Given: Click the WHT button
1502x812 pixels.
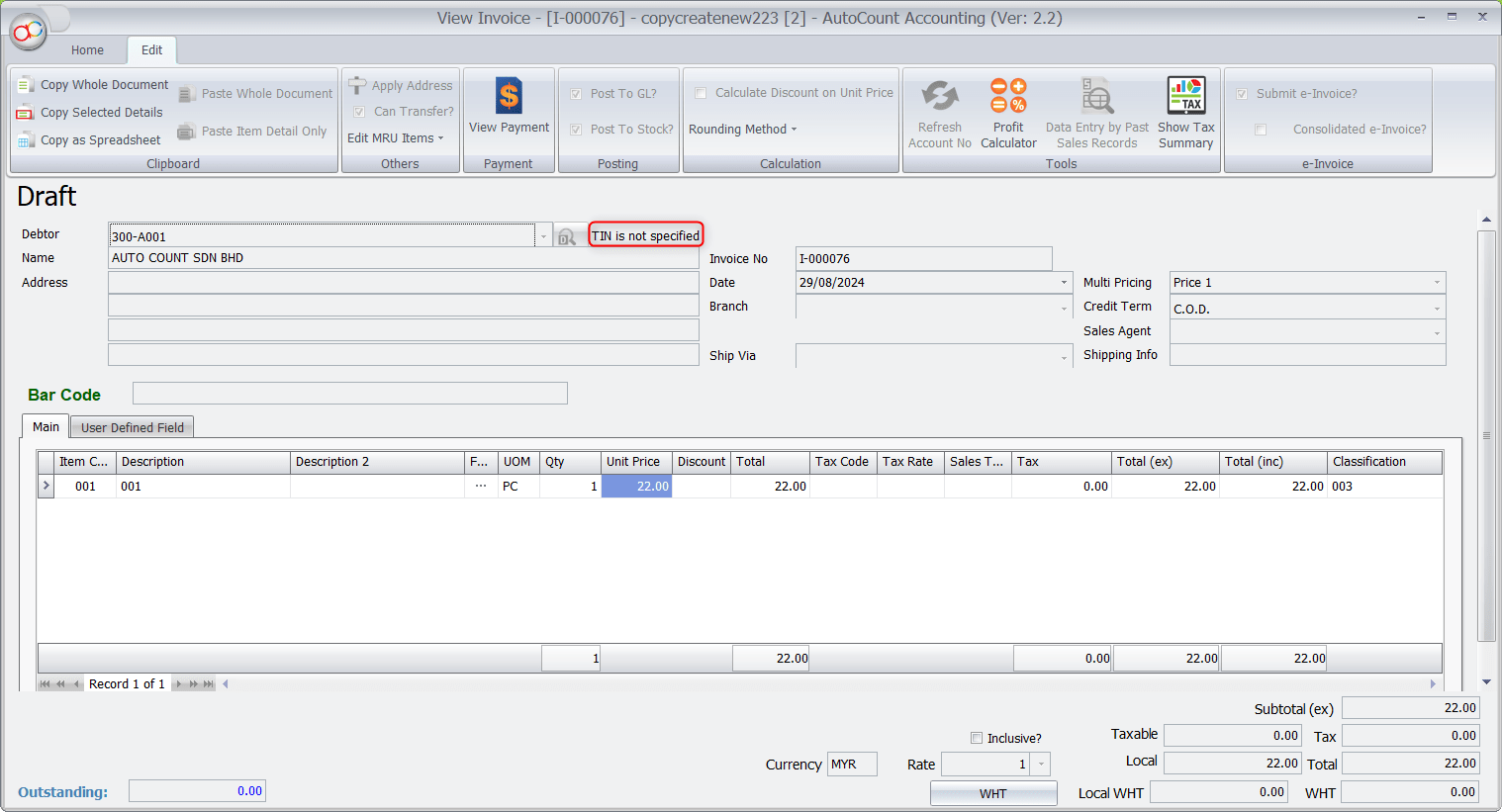Looking at the screenshot, I should coord(993,793).
